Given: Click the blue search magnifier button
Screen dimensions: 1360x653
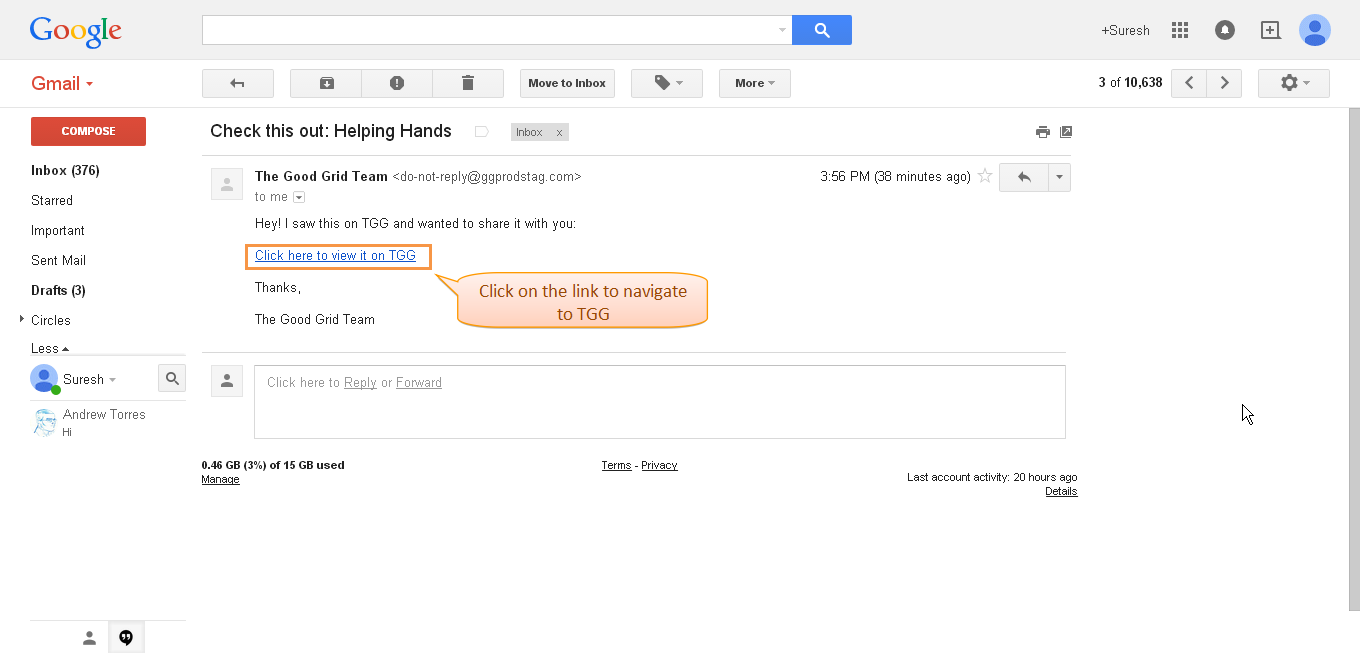Looking at the screenshot, I should point(822,30).
